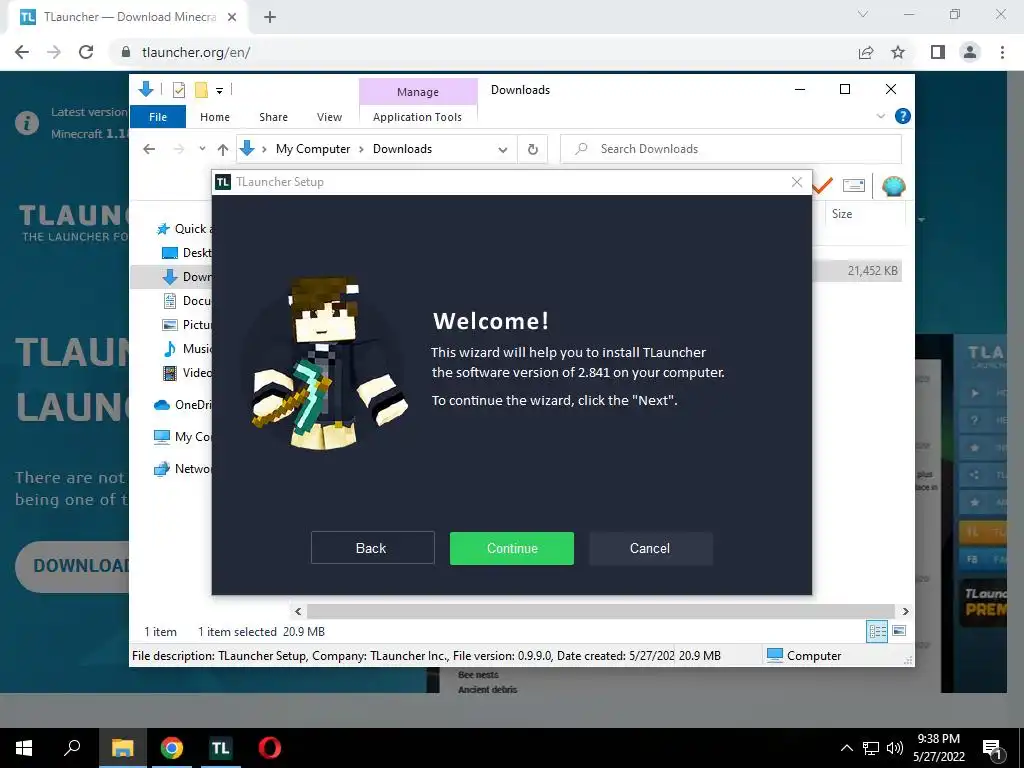Screen dimensions: 1024x768
Task: Select Quick access in navigation pane
Action: (x=183, y=229)
